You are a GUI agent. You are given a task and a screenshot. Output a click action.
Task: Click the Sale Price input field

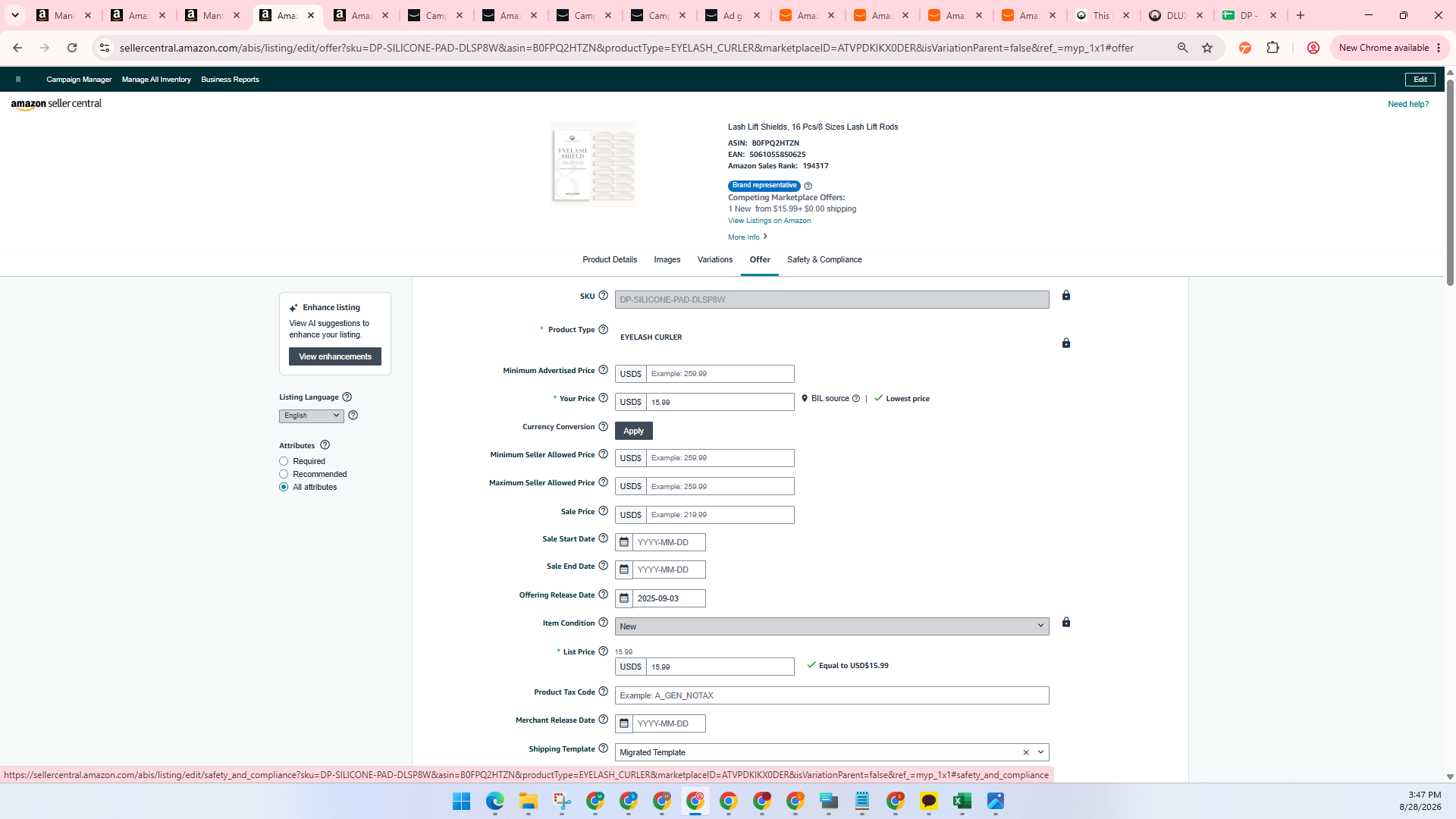point(720,515)
